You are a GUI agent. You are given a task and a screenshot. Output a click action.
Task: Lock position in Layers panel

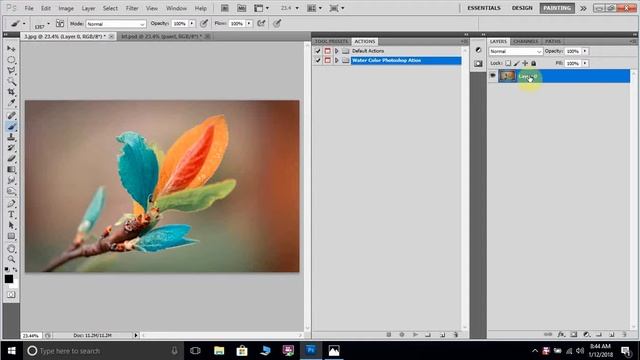click(525, 63)
